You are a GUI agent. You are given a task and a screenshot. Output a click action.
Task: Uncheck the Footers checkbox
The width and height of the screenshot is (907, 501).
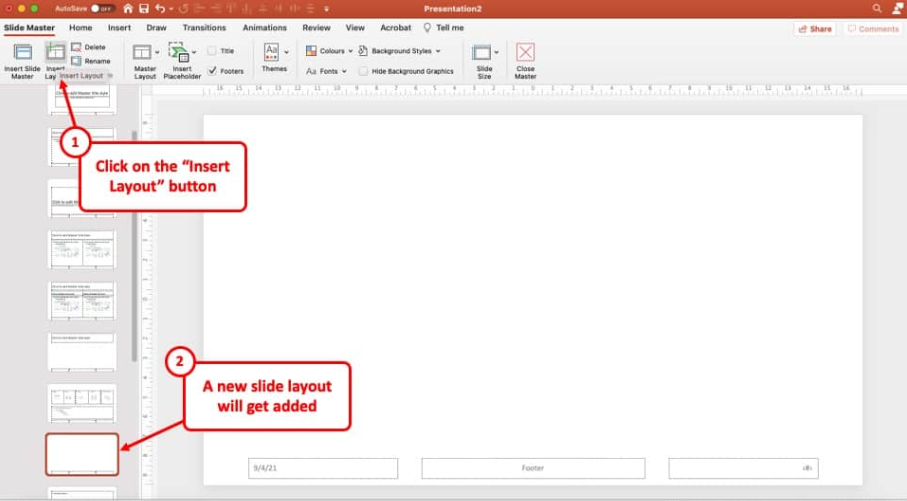click(x=212, y=71)
